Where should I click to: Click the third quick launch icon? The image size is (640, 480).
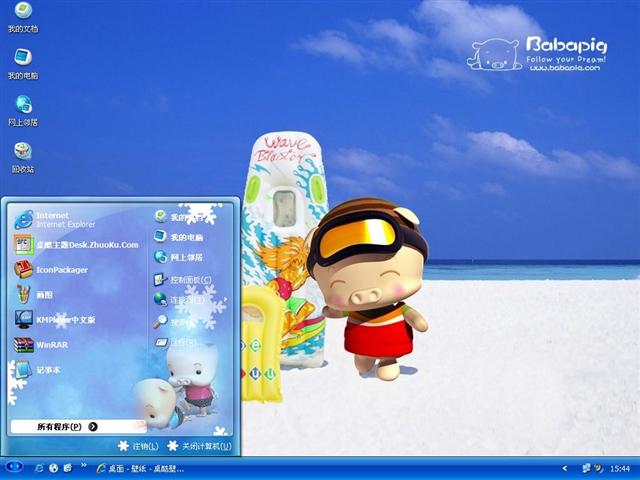[68, 468]
